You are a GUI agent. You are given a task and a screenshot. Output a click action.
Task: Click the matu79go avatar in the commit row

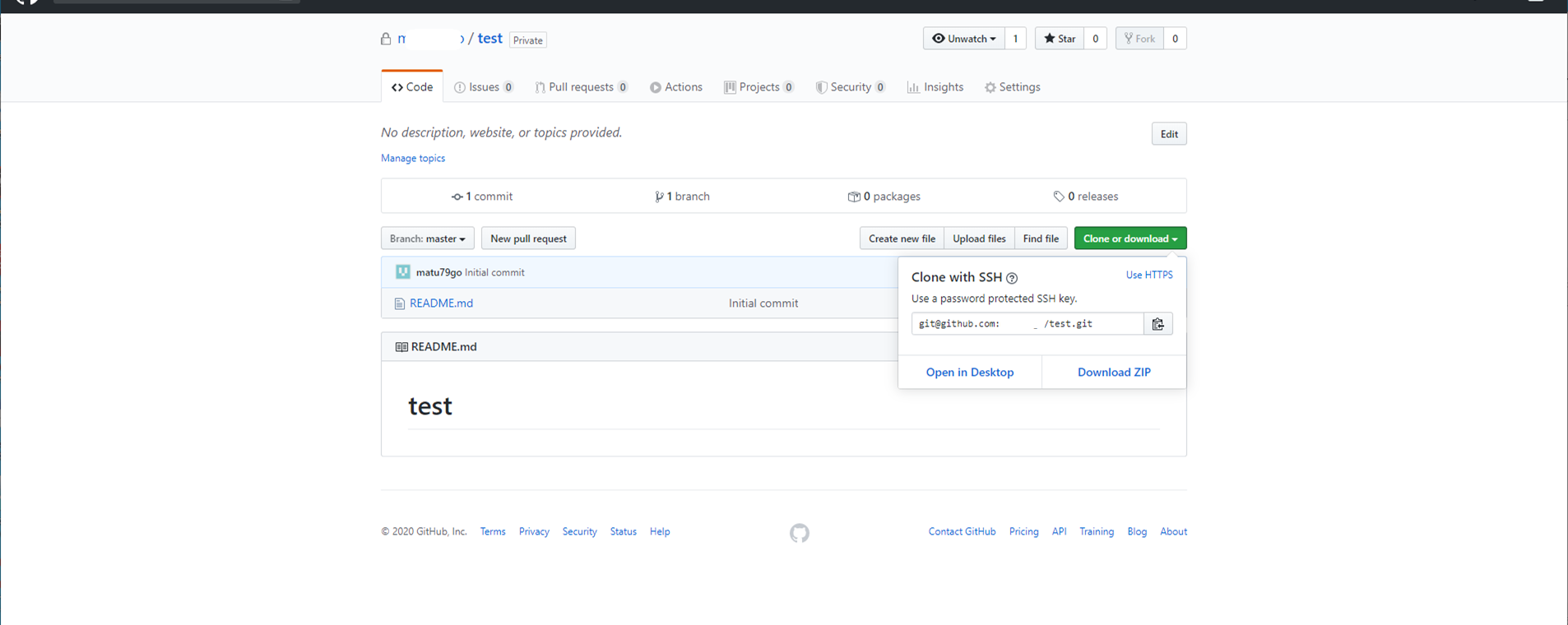pos(402,272)
